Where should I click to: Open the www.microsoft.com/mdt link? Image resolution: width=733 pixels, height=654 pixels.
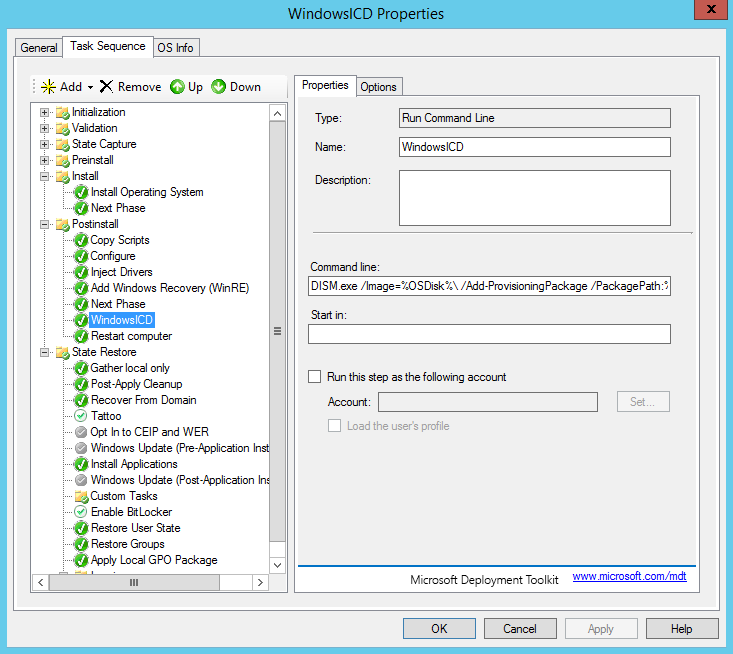[x=629, y=577]
